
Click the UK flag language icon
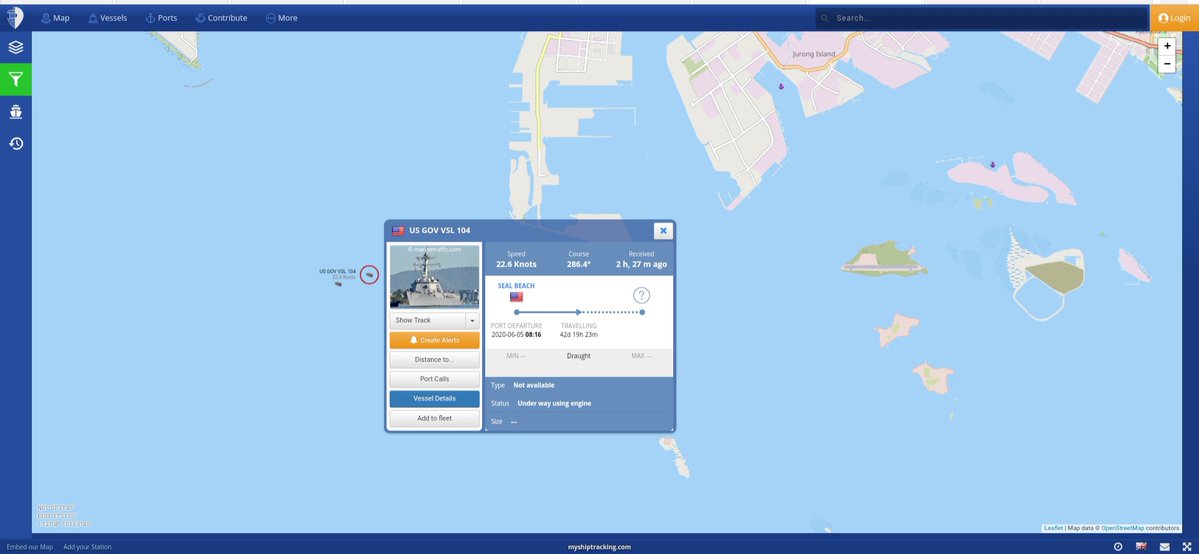pos(1141,546)
